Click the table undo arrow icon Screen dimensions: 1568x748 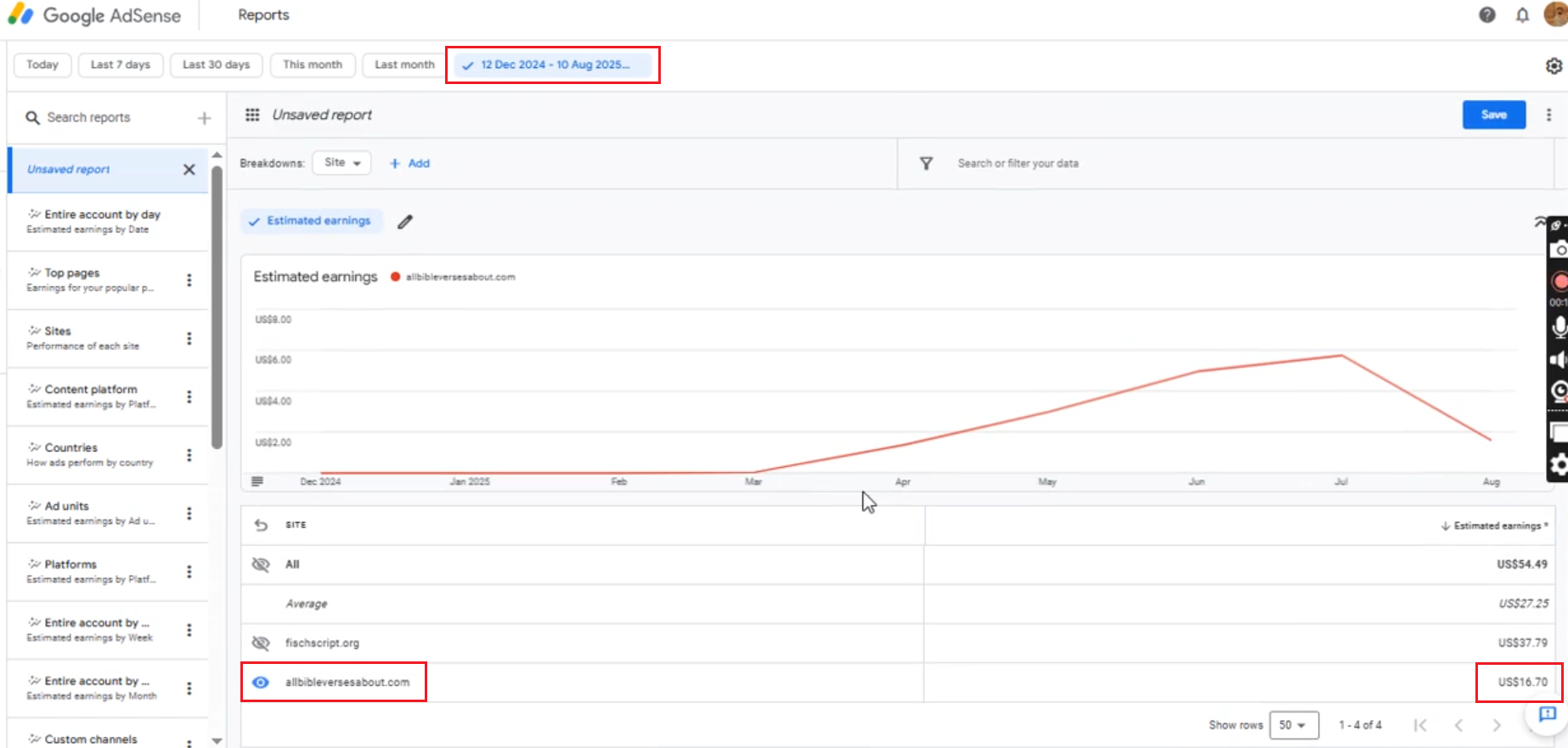(x=261, y=525)
